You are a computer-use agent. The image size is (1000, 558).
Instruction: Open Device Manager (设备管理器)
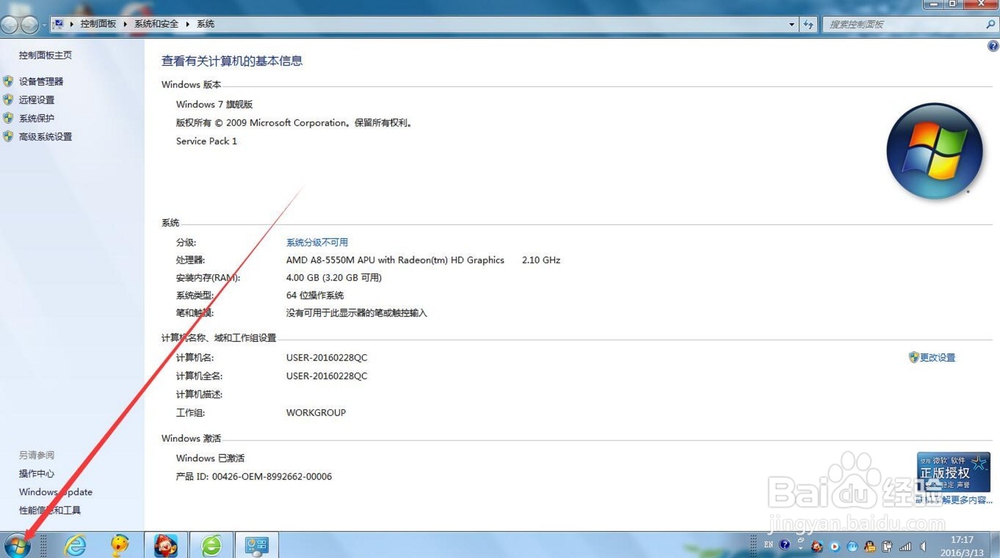click(41, 82)
